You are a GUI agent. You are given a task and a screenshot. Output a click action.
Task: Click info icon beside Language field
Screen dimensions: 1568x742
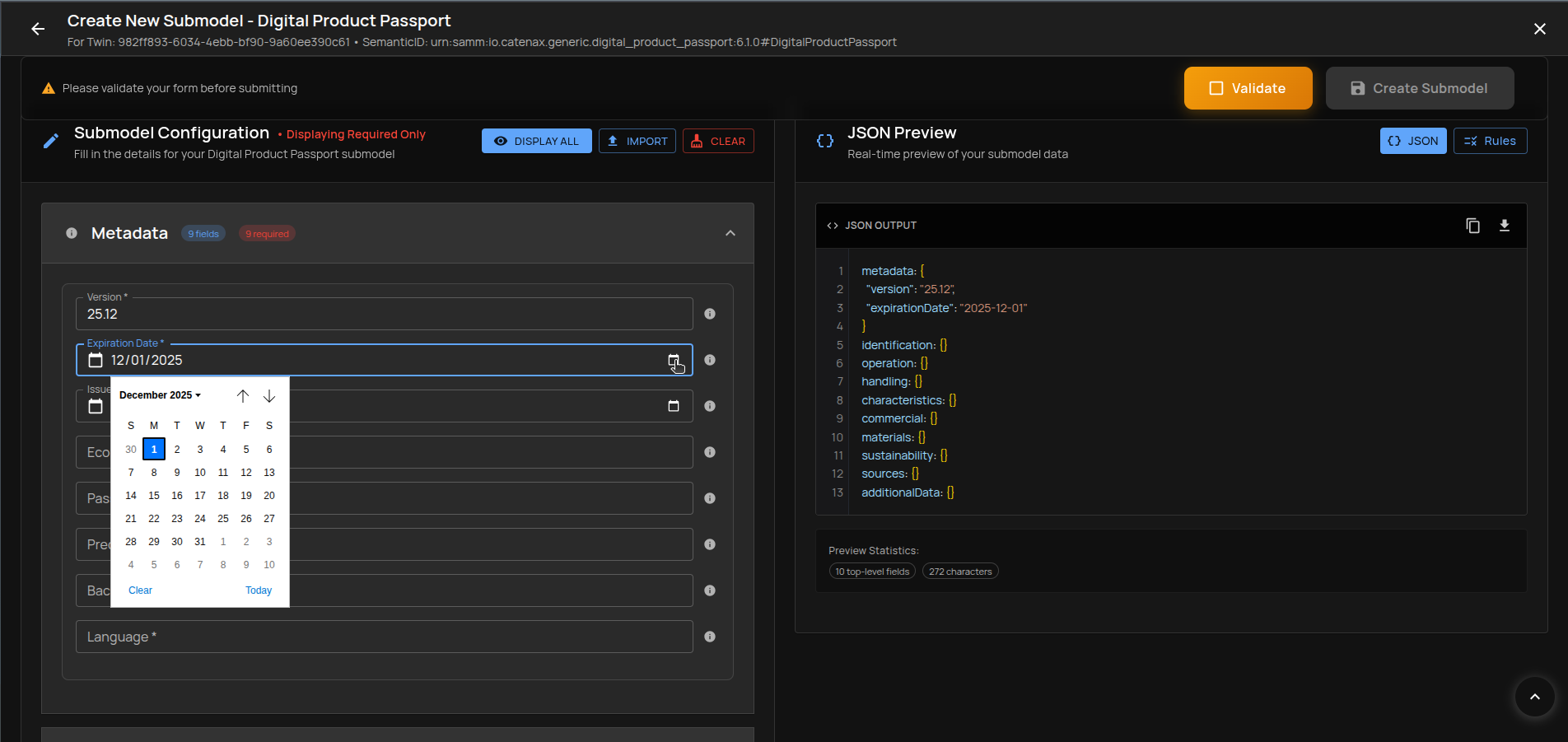point(710,637)
